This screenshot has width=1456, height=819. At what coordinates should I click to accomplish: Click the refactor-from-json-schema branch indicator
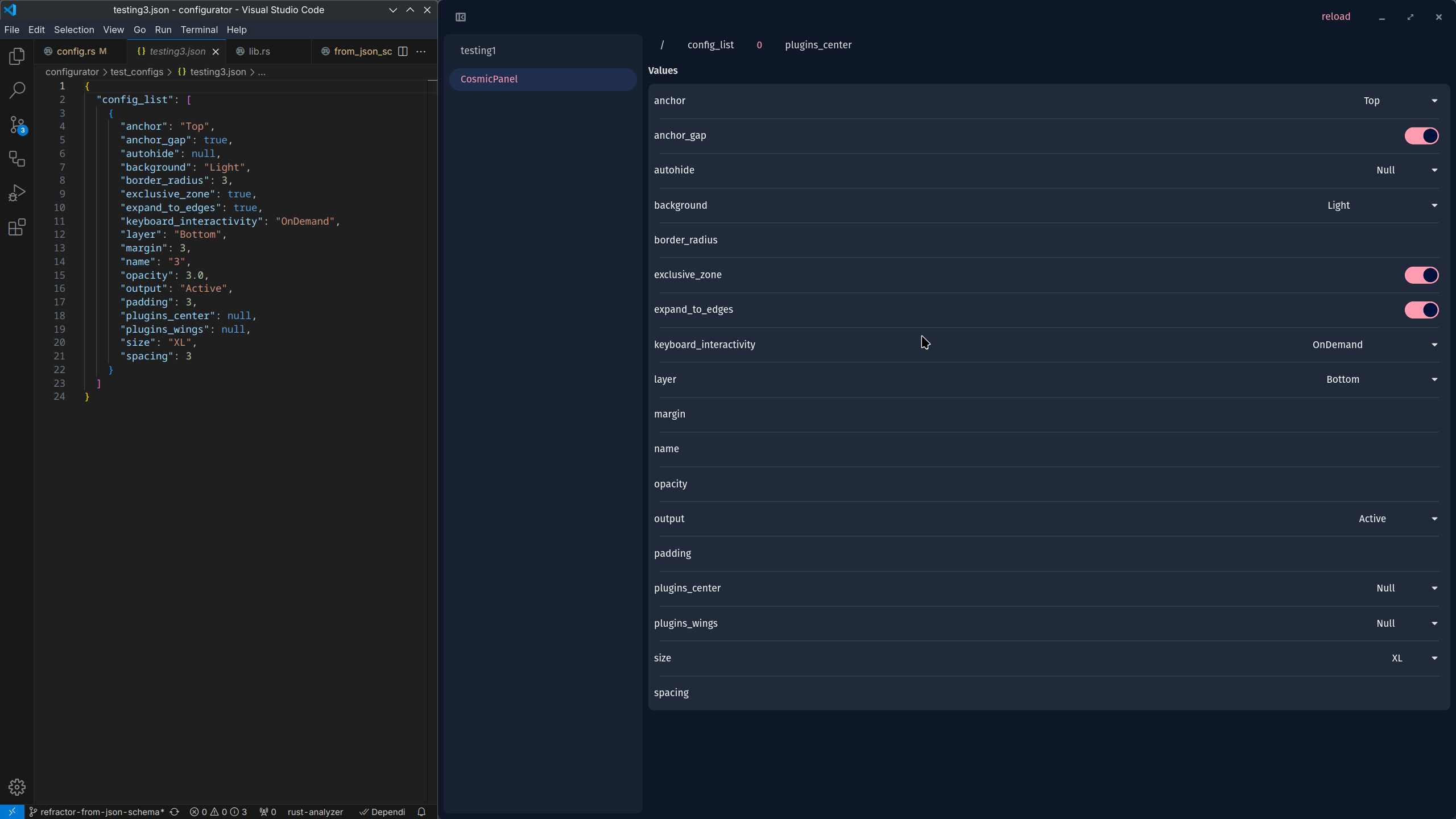pos(98,812)
